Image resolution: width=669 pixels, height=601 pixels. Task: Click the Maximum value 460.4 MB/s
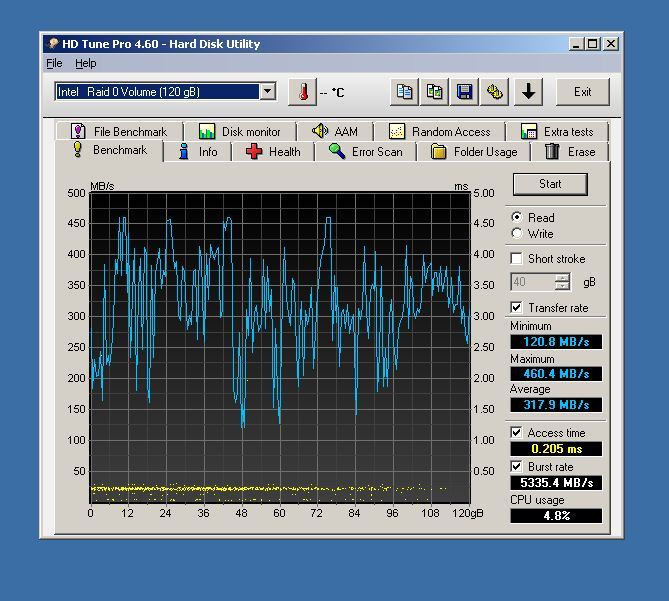[556, 374]
